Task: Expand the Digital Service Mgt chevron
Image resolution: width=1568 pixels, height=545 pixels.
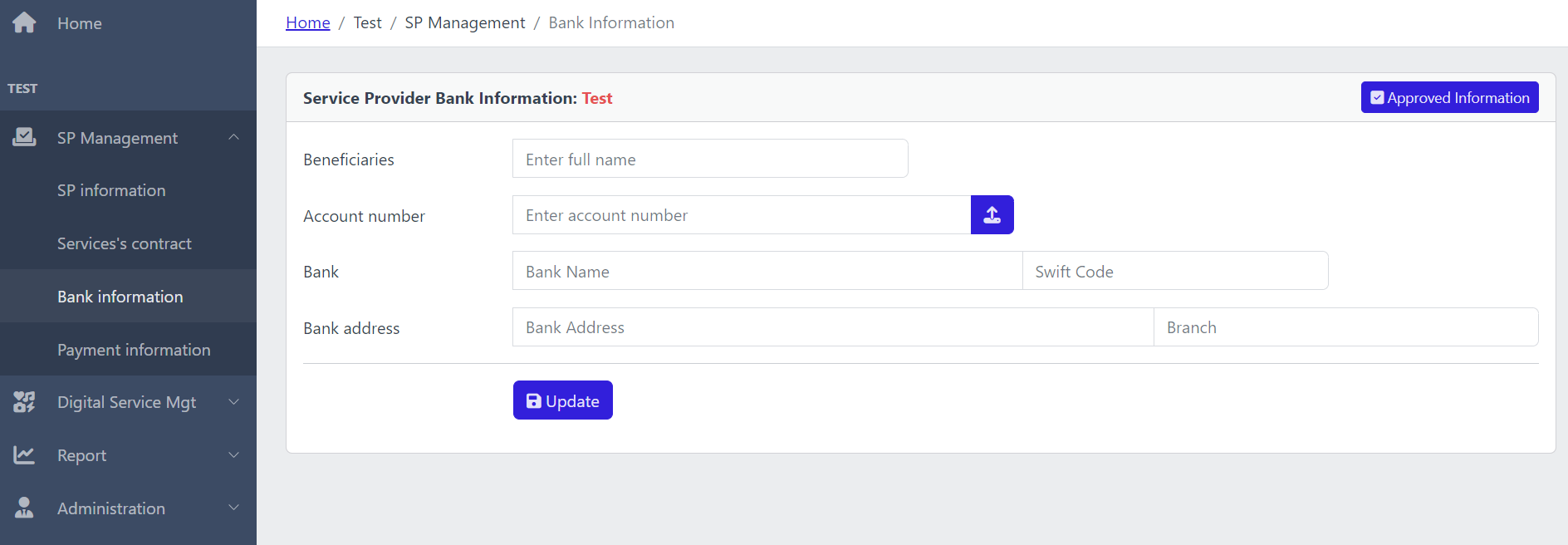Action: [233, 402]
